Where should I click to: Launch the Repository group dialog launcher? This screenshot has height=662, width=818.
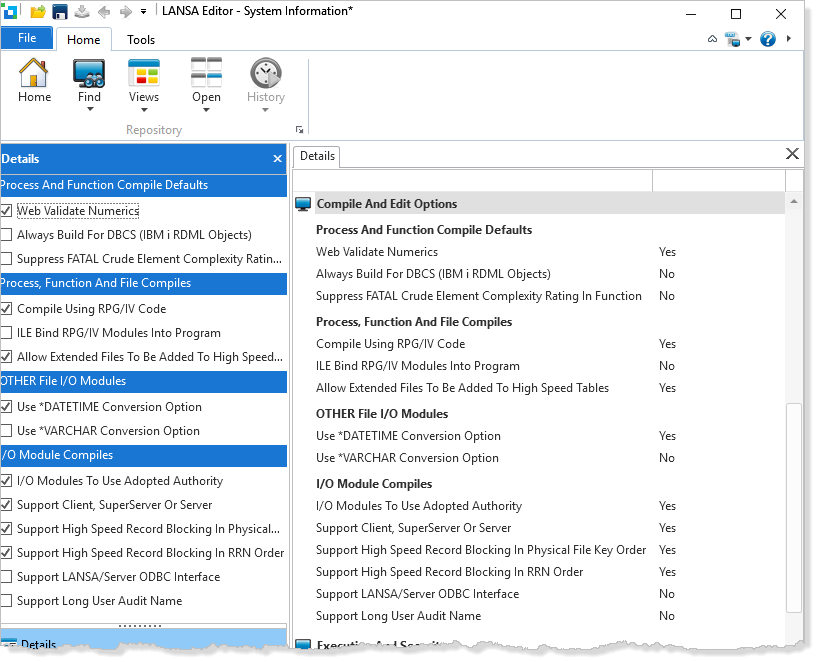pyautogui.click(x=299, y=130)
